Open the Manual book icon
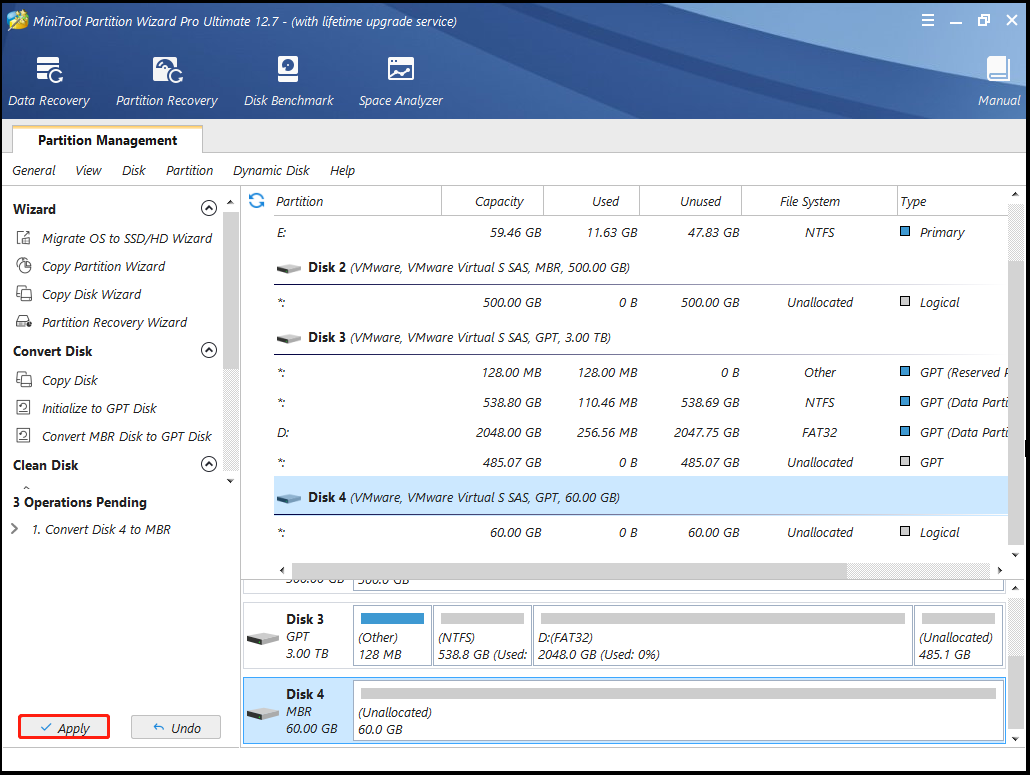This screenshot has width=1030, height=775. point(998,69)
